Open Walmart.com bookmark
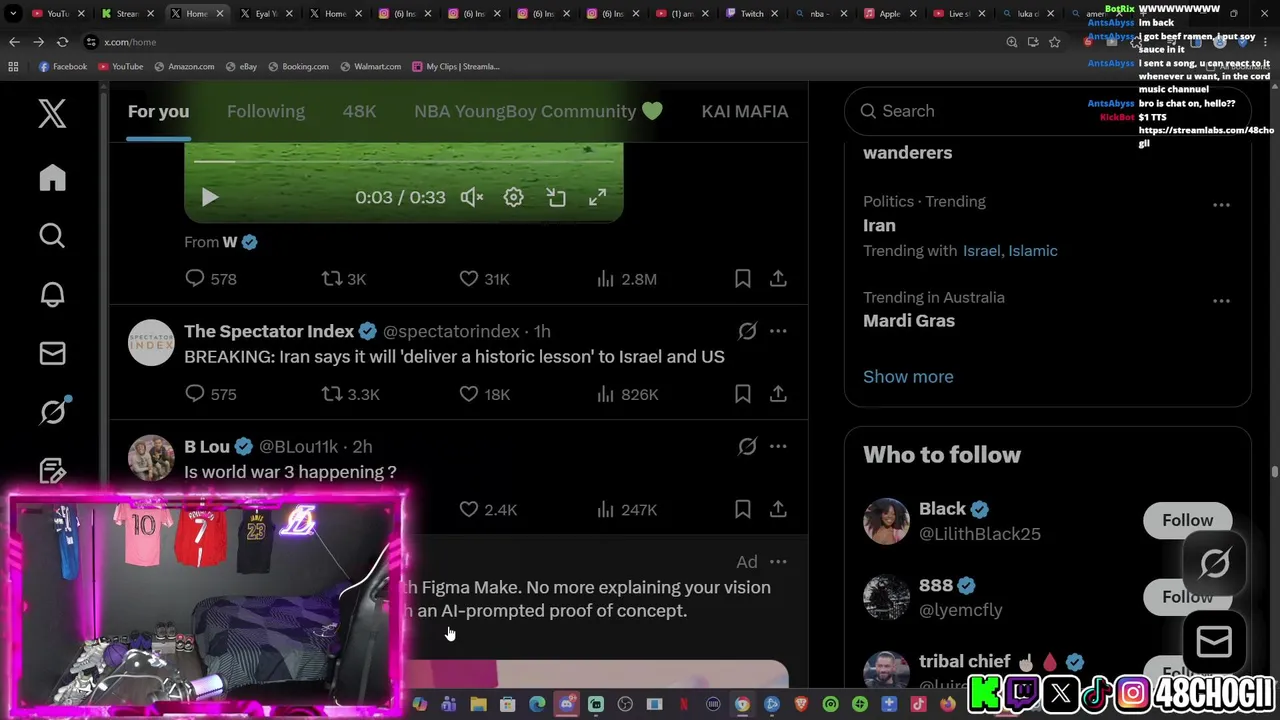1280x720 pixels. pos(370,66)
